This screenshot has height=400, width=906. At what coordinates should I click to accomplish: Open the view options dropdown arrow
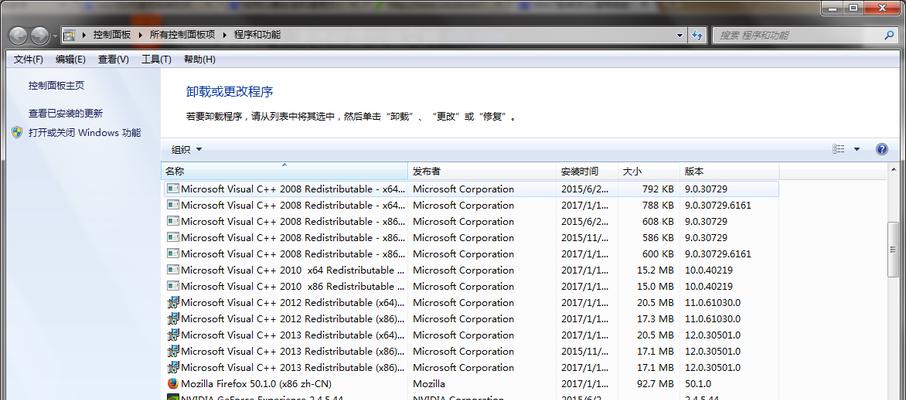[856, 149]
